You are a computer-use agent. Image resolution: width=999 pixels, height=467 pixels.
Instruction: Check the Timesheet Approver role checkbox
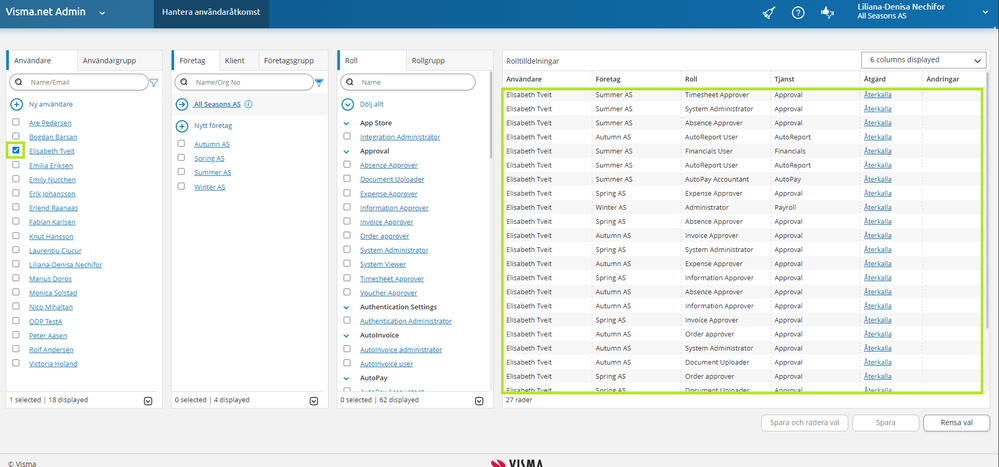click(347, 278)
